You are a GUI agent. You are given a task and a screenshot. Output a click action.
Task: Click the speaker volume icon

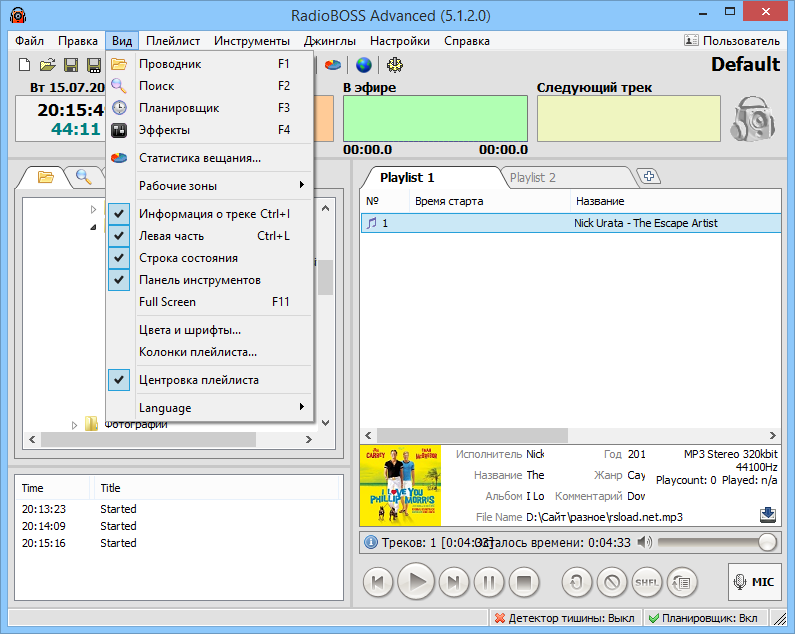tap(645, 542)
